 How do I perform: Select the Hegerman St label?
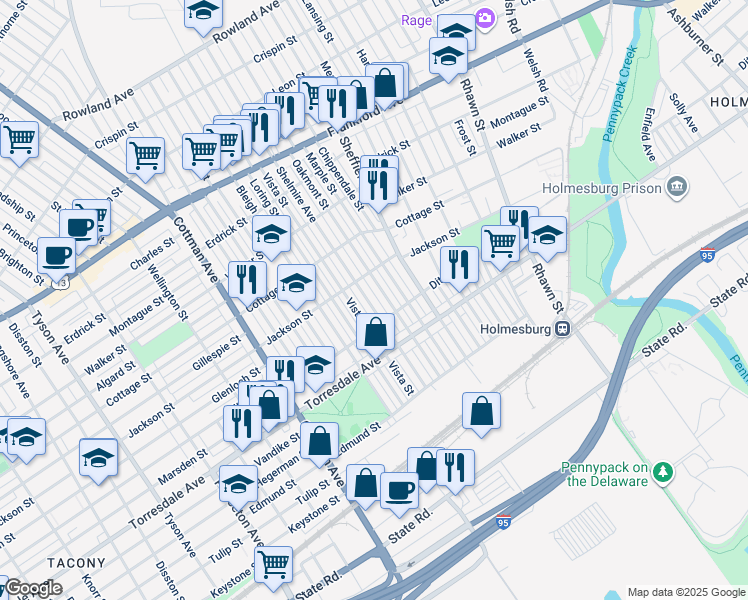[277, 472]
